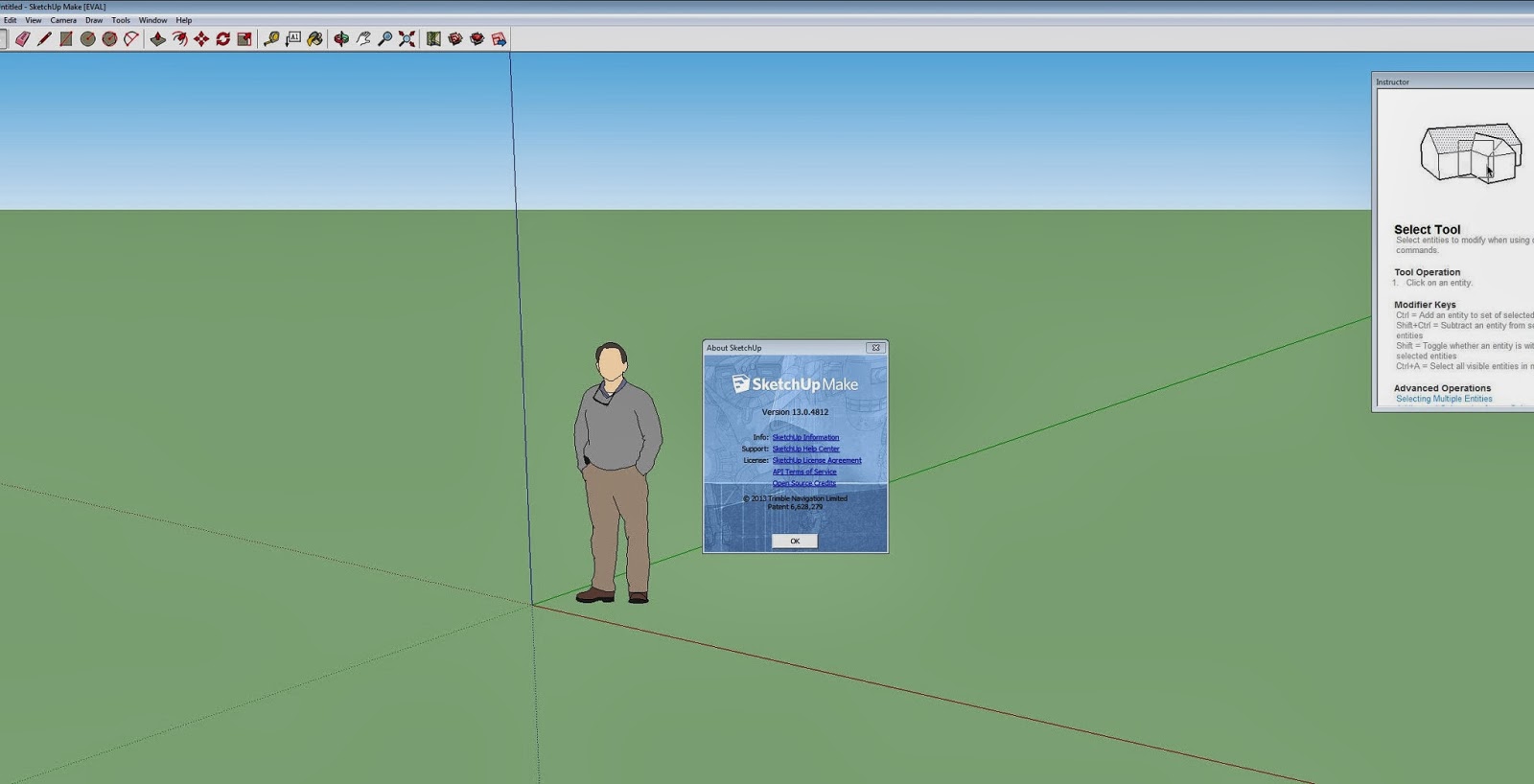
Task: Click the 'Version 13.0.4812' text
Action: (795, 412)
